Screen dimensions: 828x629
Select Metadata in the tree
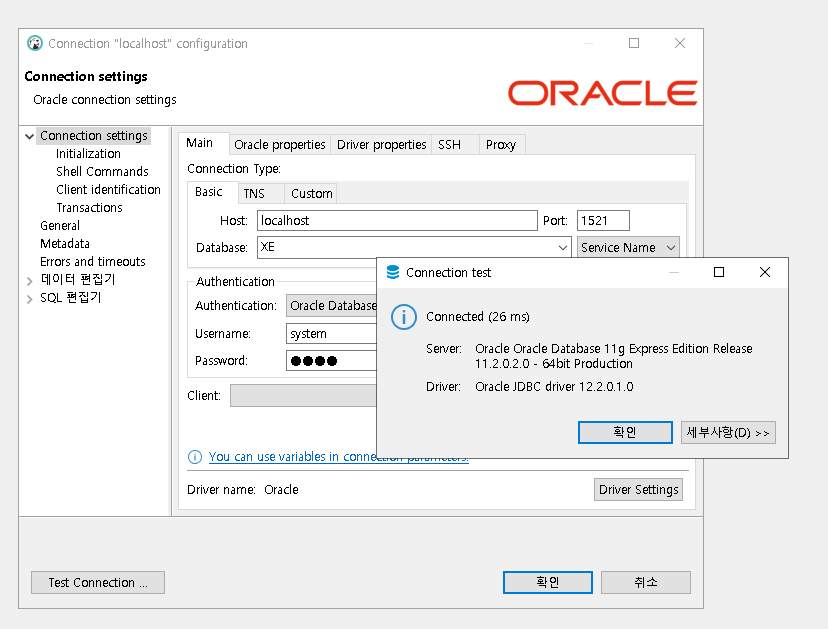pyautogui.click(x=65, y=243)
